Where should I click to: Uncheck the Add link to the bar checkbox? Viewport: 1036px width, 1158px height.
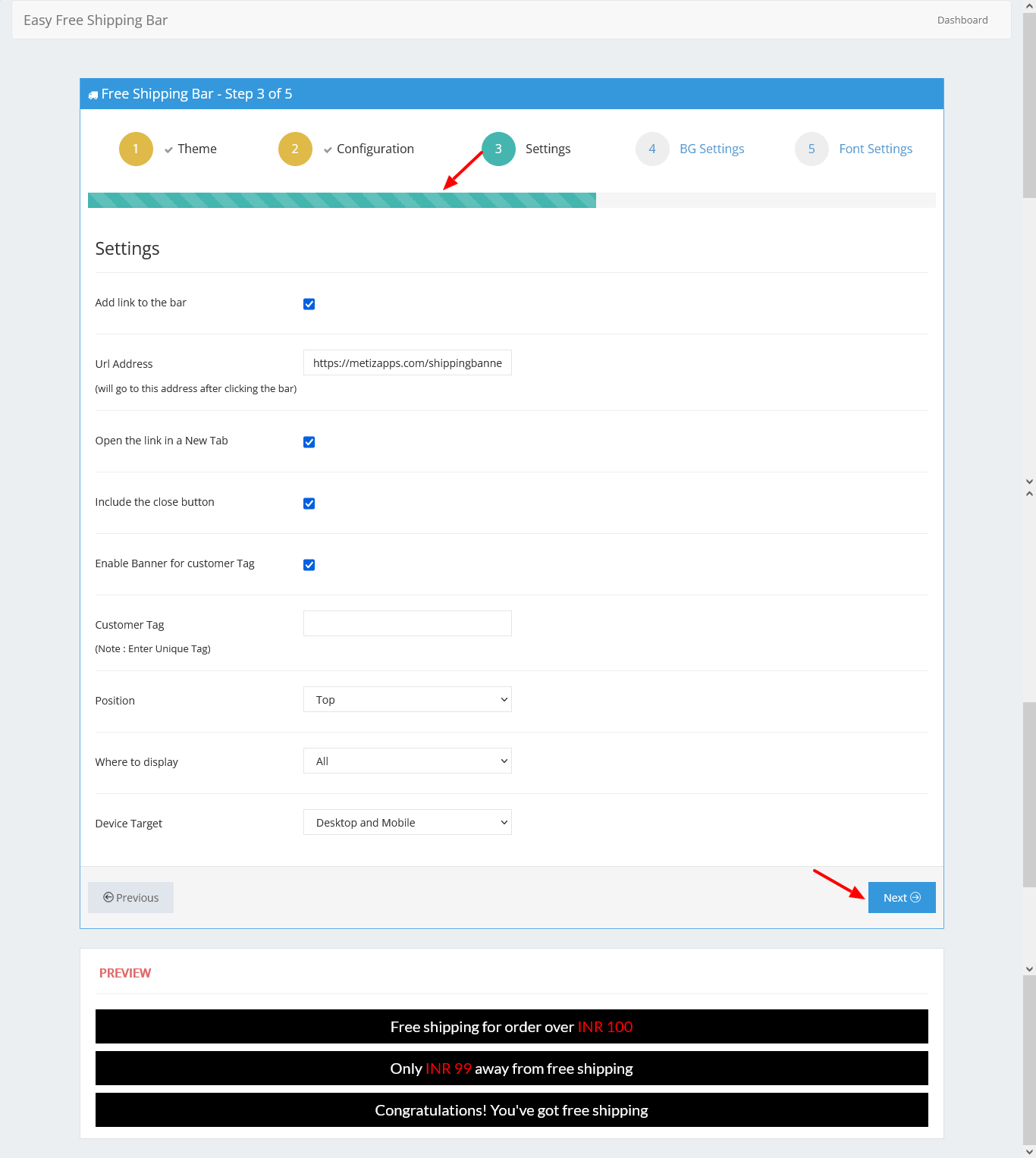pyautogui.click(x=309, y=304)
